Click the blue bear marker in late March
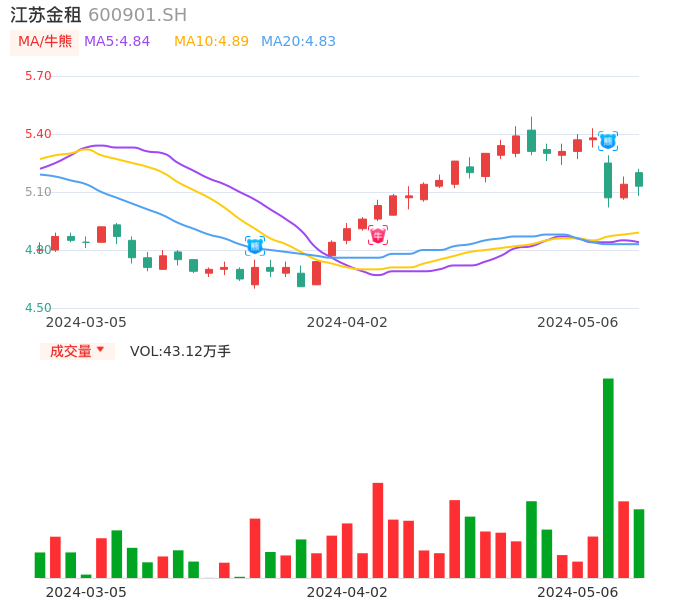This screenshot has height=606, width=686. click(x=255, y=245)
